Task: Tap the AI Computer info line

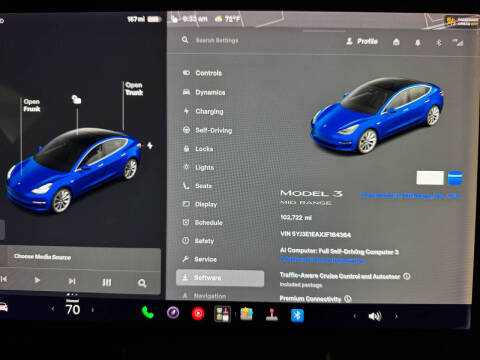Action: (x=339, y=251)
